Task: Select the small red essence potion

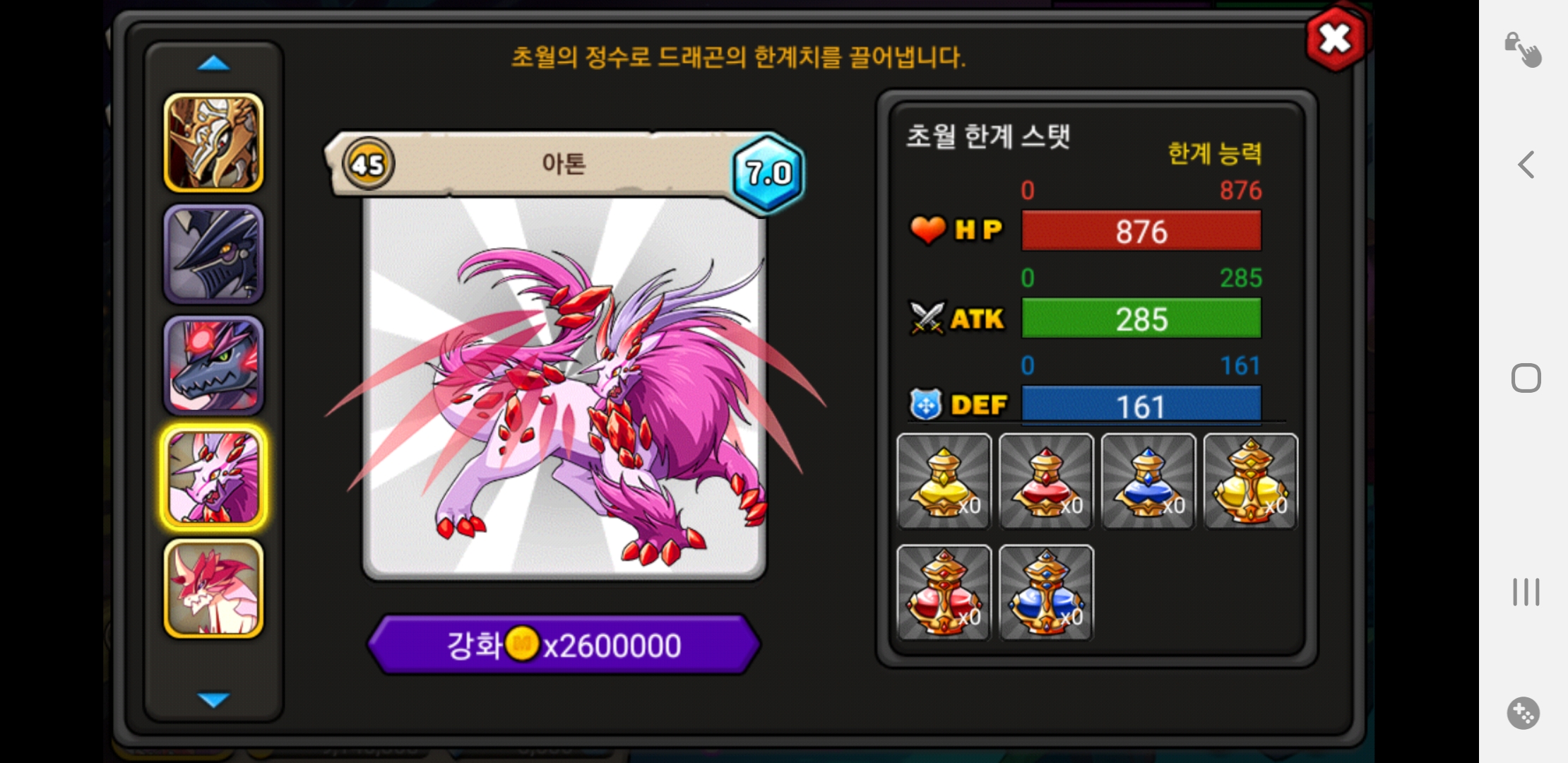Action: (x=1046, y=481)
